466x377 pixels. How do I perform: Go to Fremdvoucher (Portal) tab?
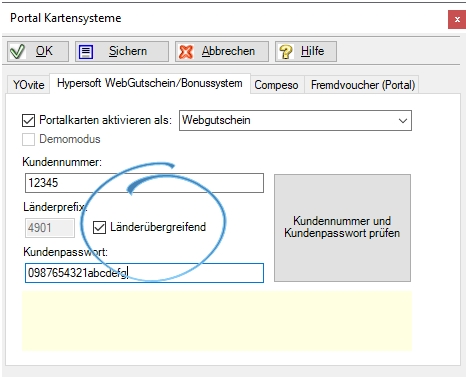point(363,85)
